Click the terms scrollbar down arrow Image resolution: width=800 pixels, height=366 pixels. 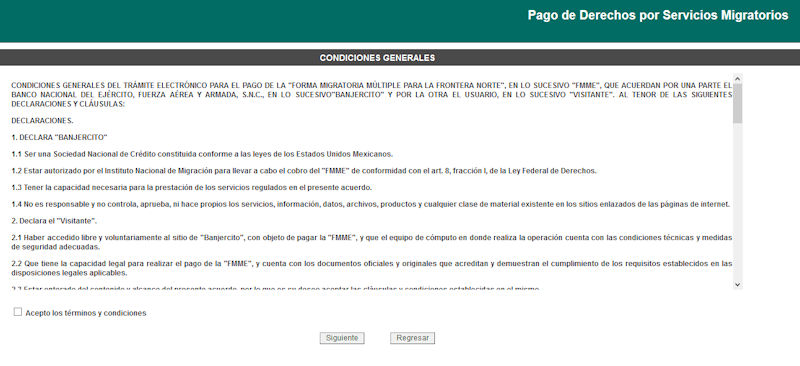click(737, 284)
